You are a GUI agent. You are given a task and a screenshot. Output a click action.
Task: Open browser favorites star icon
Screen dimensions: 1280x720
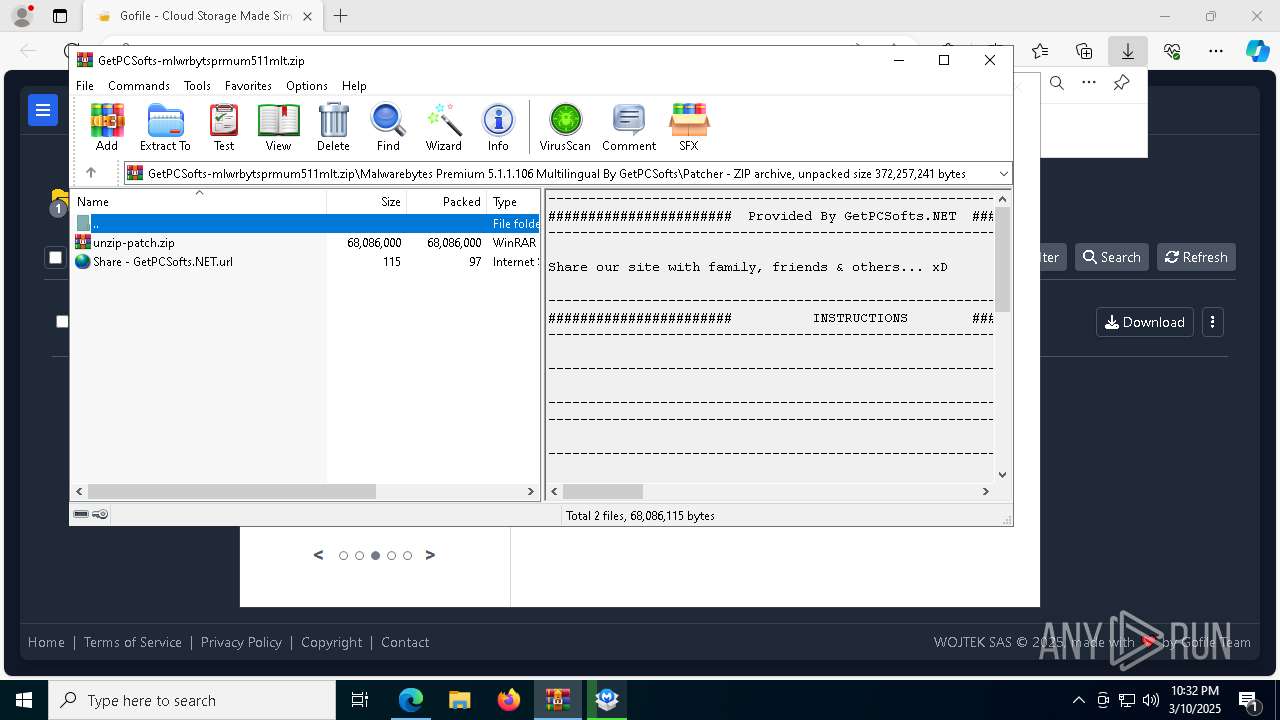tap(1040, 51)
